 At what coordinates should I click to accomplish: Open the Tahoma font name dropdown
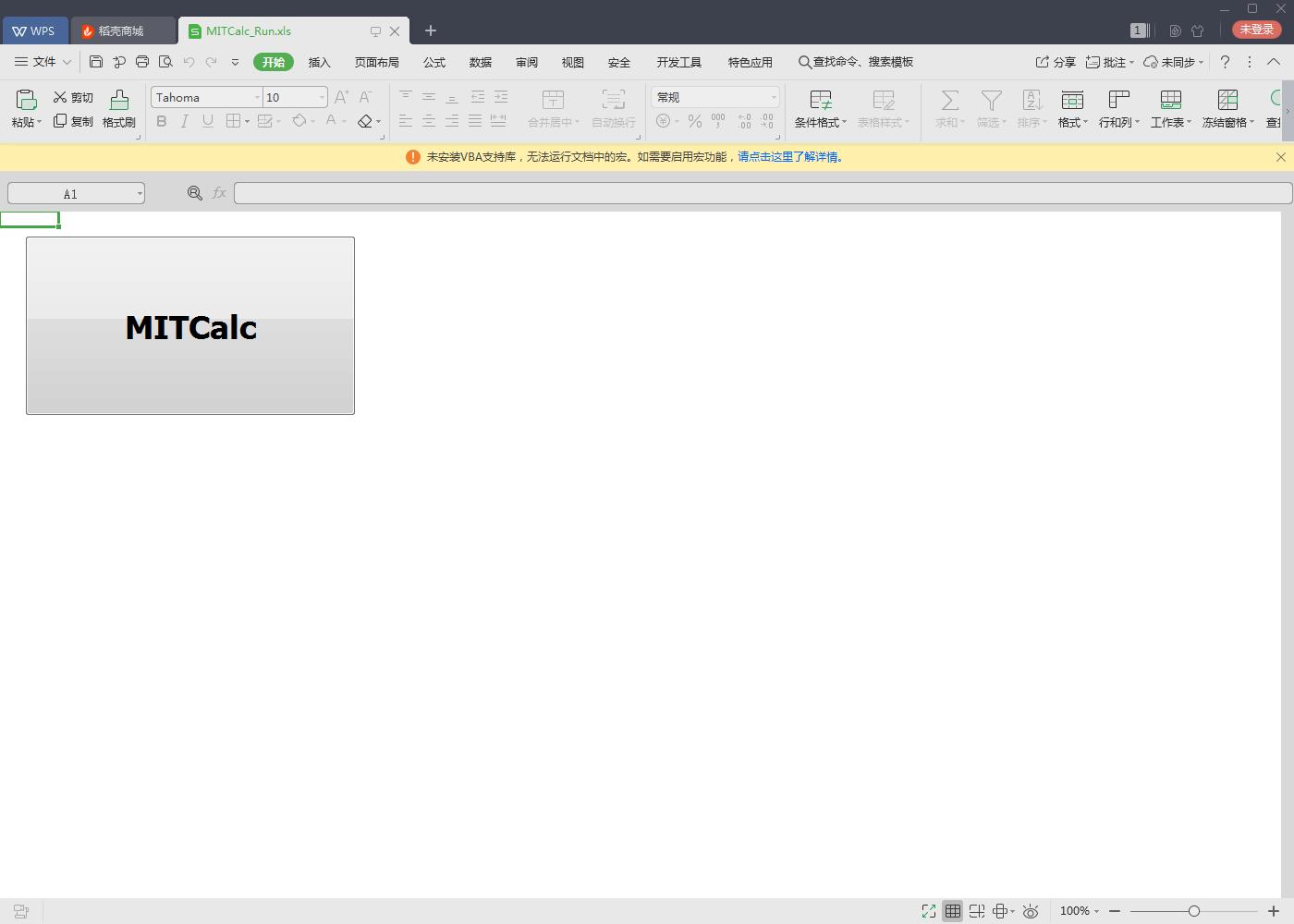pyautogui.click(x=257, y=97)
